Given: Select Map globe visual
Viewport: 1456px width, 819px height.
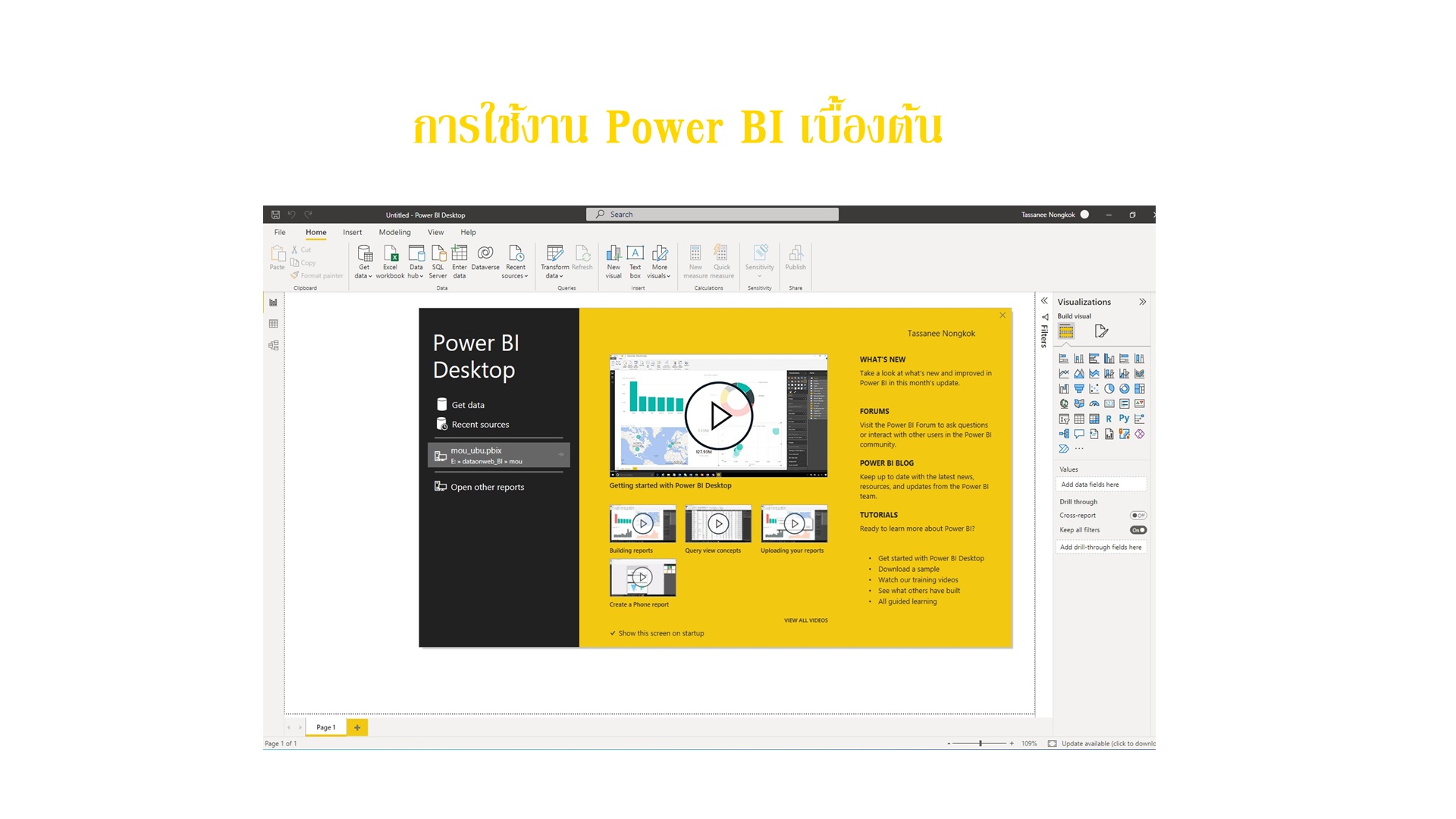Looking at the screenshot, I should [1064, 404].
